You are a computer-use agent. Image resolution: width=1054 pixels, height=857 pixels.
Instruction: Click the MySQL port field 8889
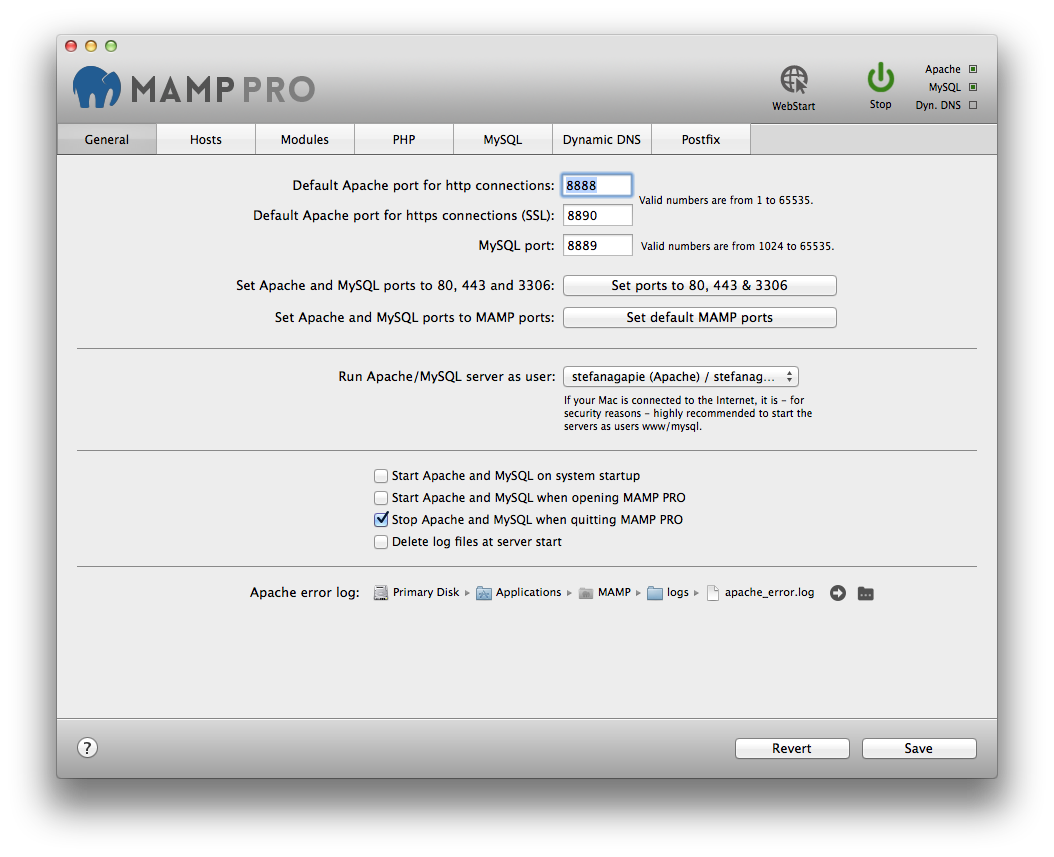click(597, 245)
